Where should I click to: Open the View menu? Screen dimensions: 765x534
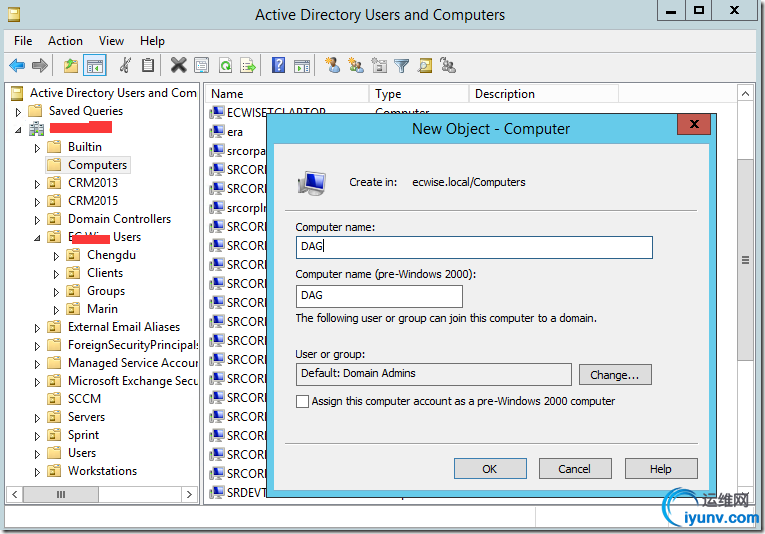(111, 41)
